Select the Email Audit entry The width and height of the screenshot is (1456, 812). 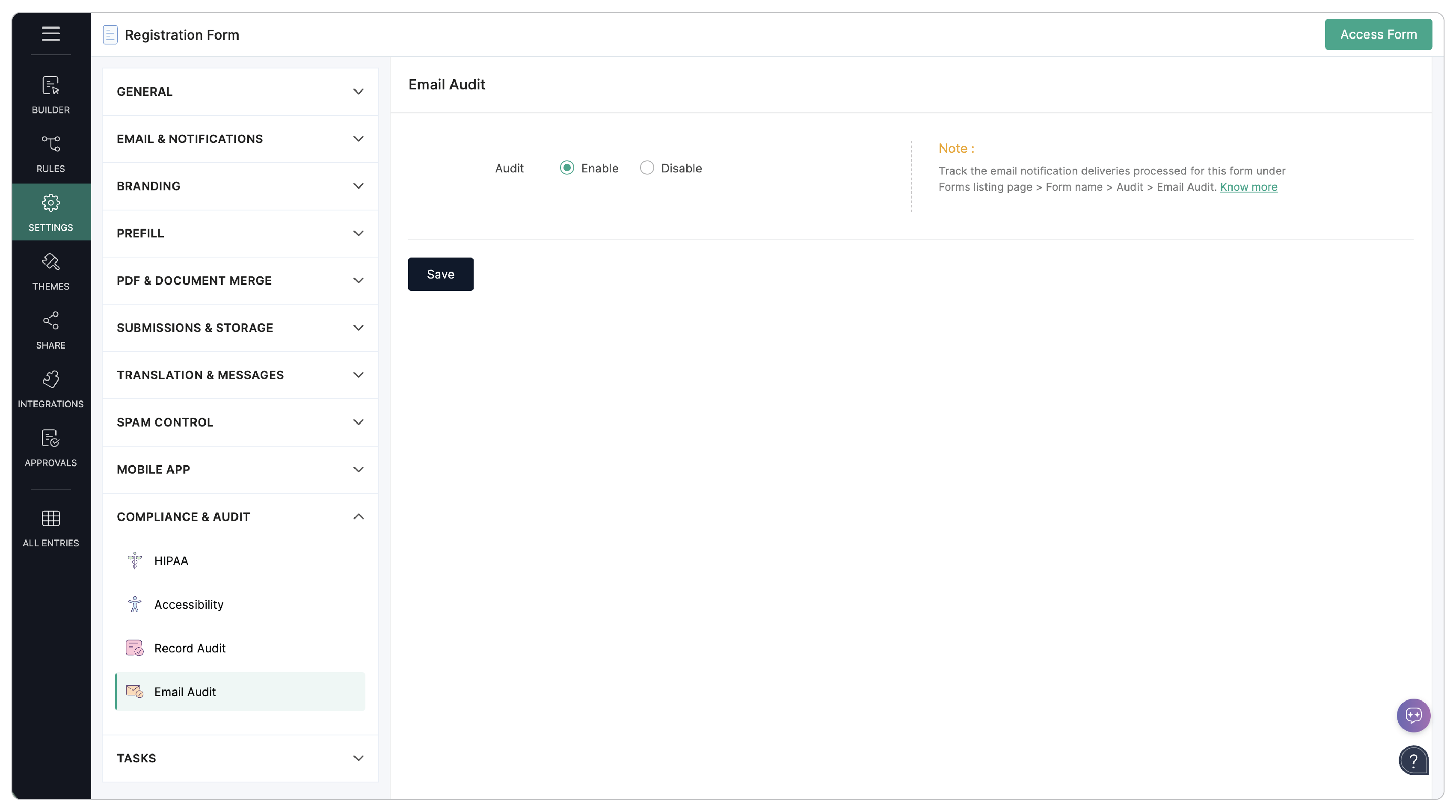tap(185, 692)
